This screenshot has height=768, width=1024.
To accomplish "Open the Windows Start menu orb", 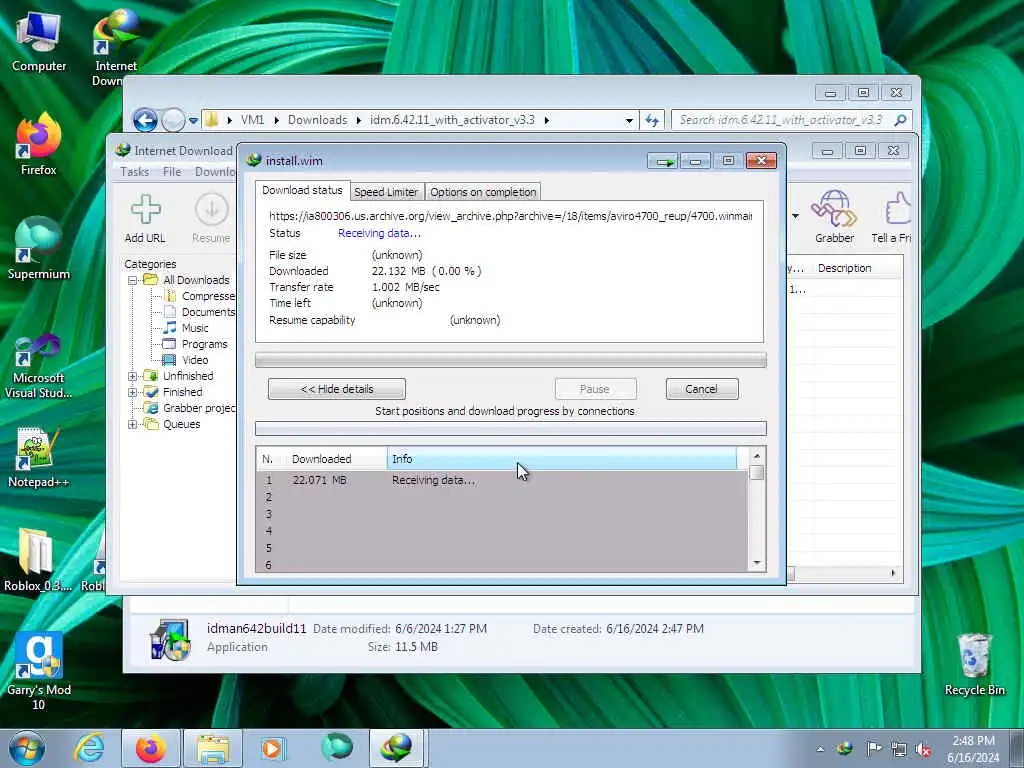I will pos(27,748).
